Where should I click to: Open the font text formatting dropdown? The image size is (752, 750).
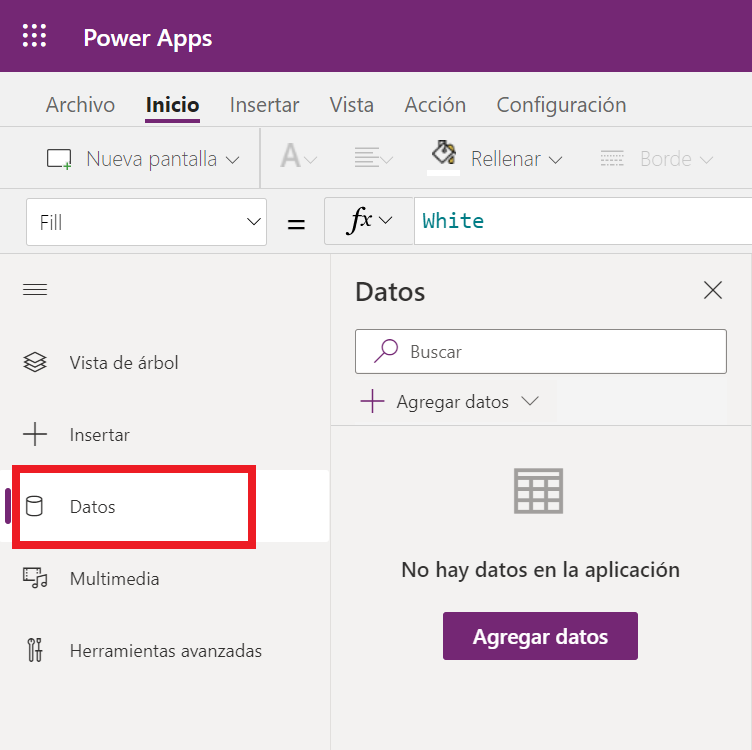tap(298, 157)
